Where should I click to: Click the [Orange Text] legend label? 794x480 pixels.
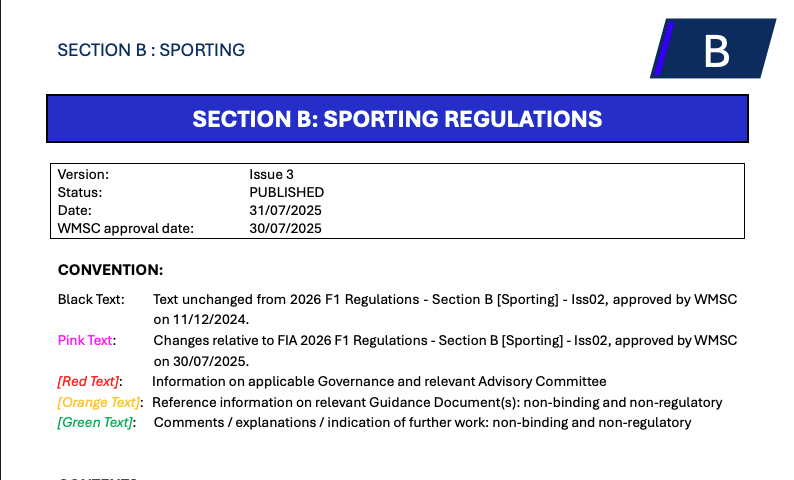(99, 402)
